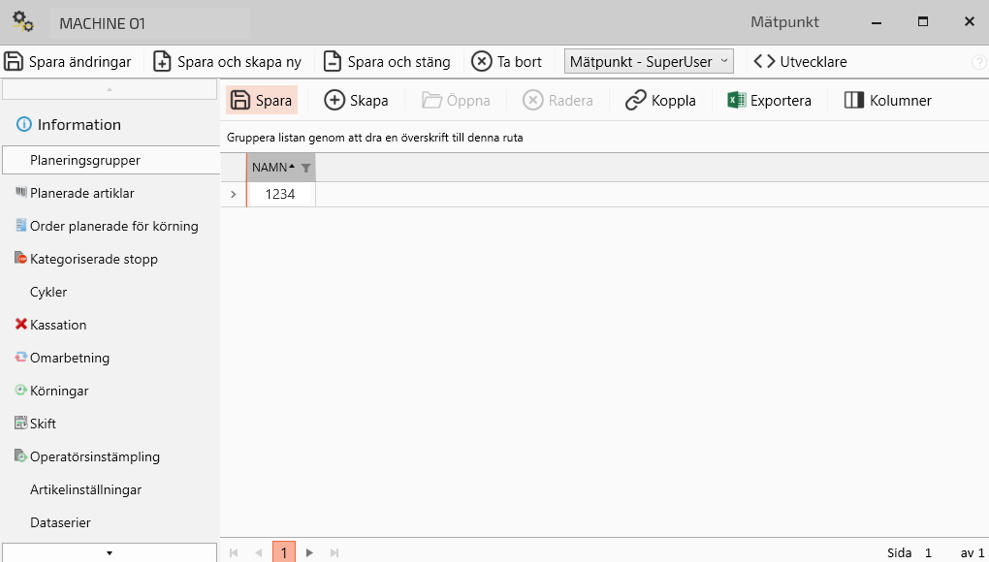
Task: Click the Spara ändringar save icon
Action: pyautogui.click(x=14, y=62)
